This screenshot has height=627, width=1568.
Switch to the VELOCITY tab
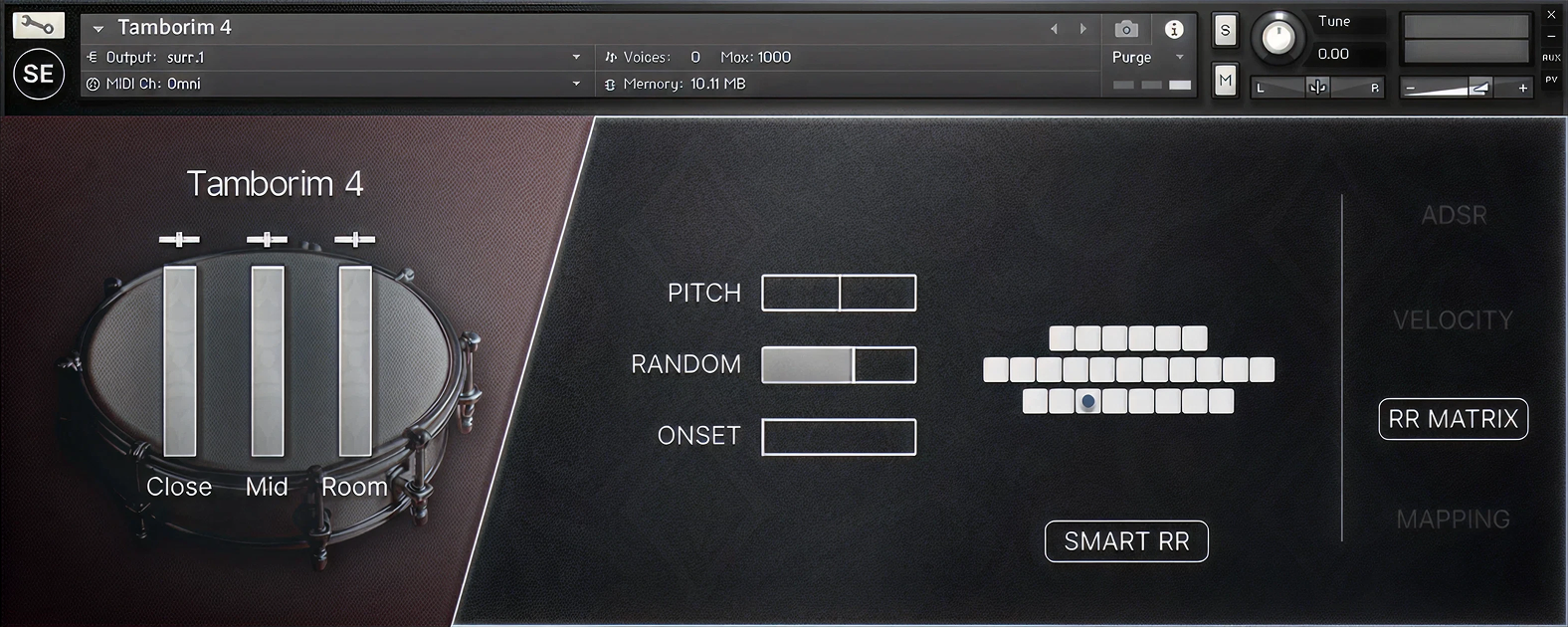pos(1453,319)
